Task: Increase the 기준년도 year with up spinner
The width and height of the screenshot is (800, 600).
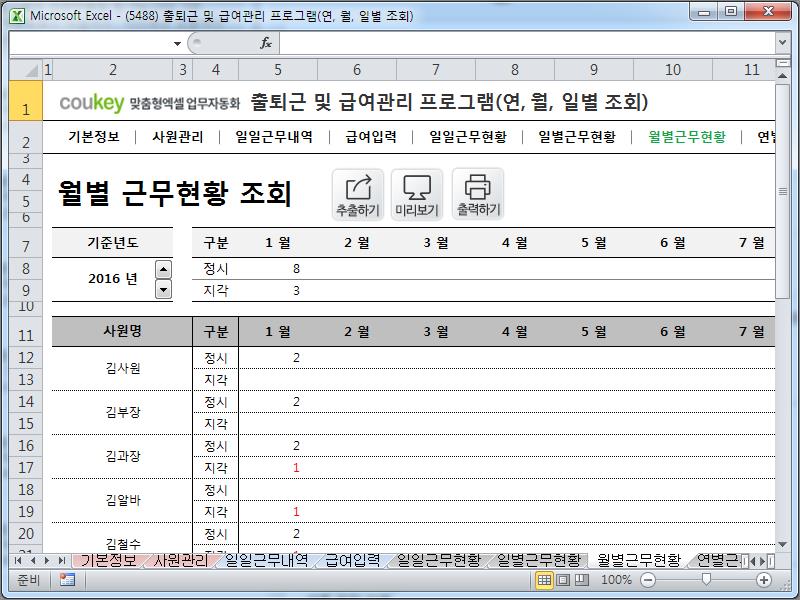Action: pyautogui.click(x=163, y=269)
